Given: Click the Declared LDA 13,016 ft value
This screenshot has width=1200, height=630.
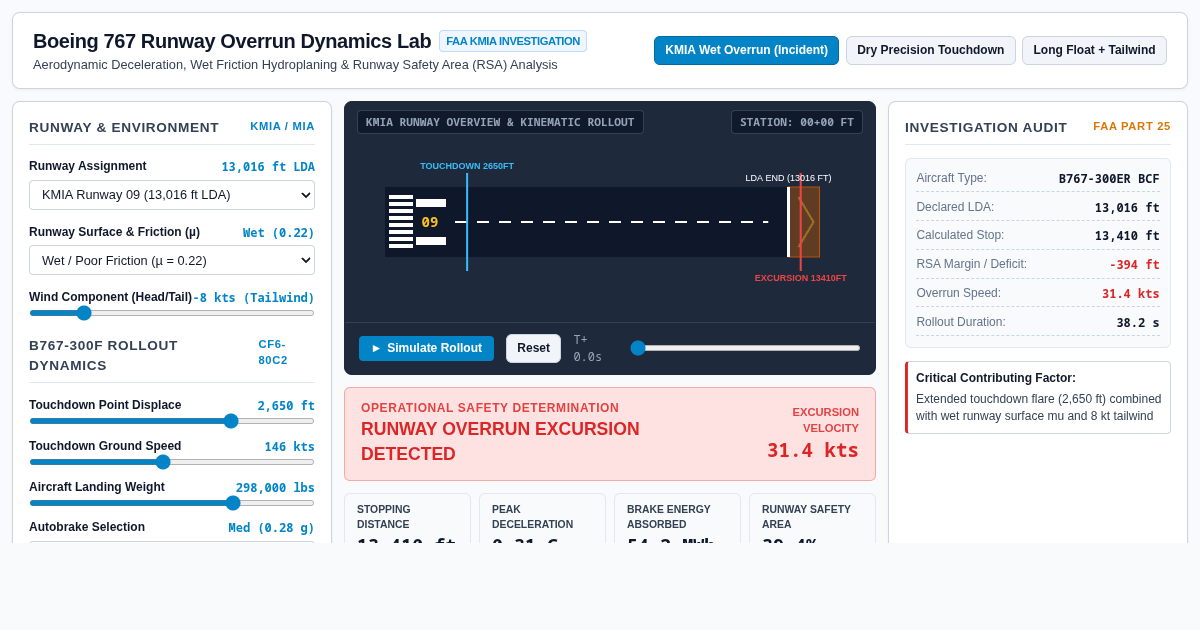Looking at the screenshot, I should [1127, 208].
